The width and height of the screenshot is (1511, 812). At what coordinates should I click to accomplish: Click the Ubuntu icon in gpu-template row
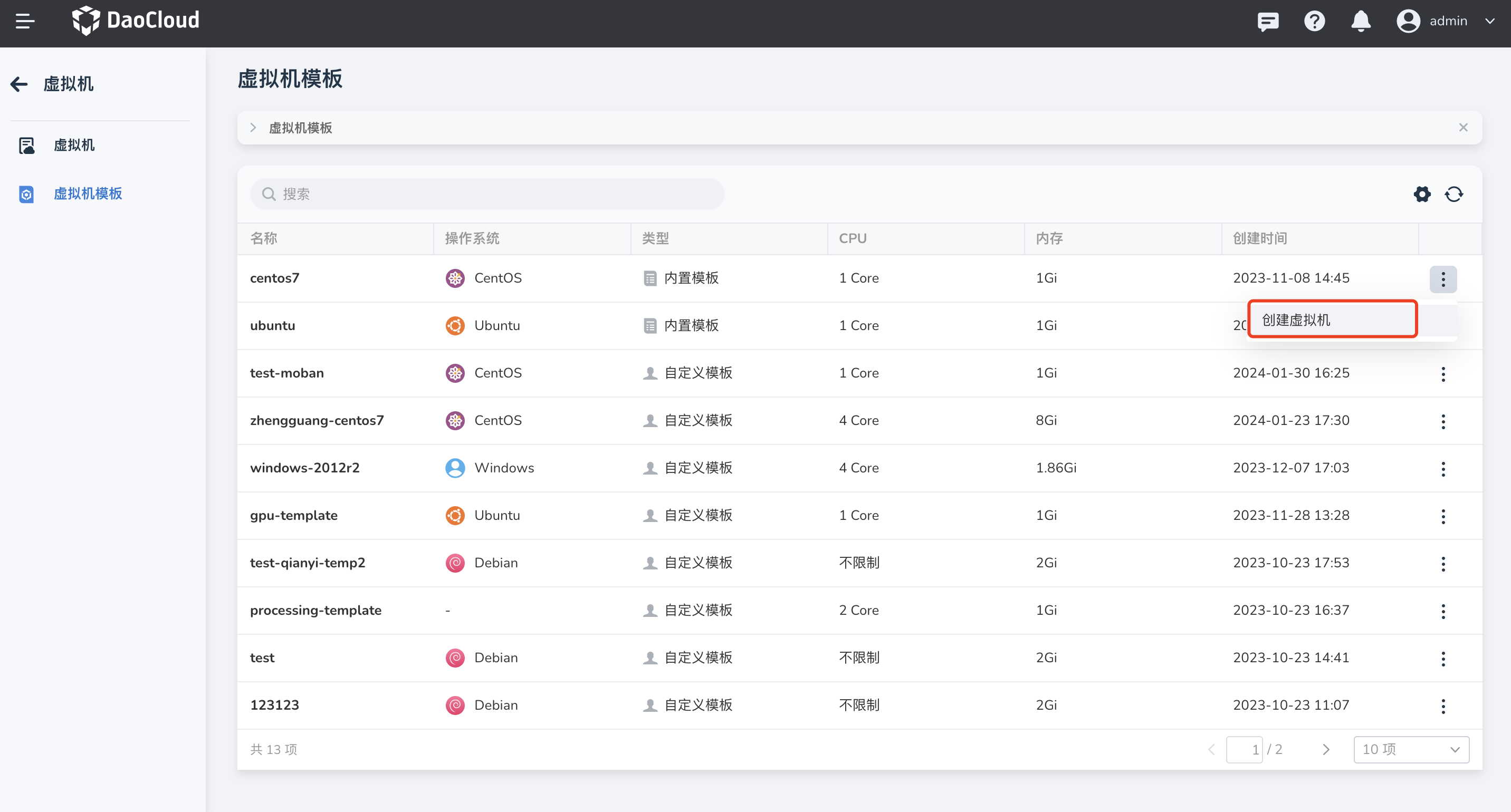pos(455,516)
